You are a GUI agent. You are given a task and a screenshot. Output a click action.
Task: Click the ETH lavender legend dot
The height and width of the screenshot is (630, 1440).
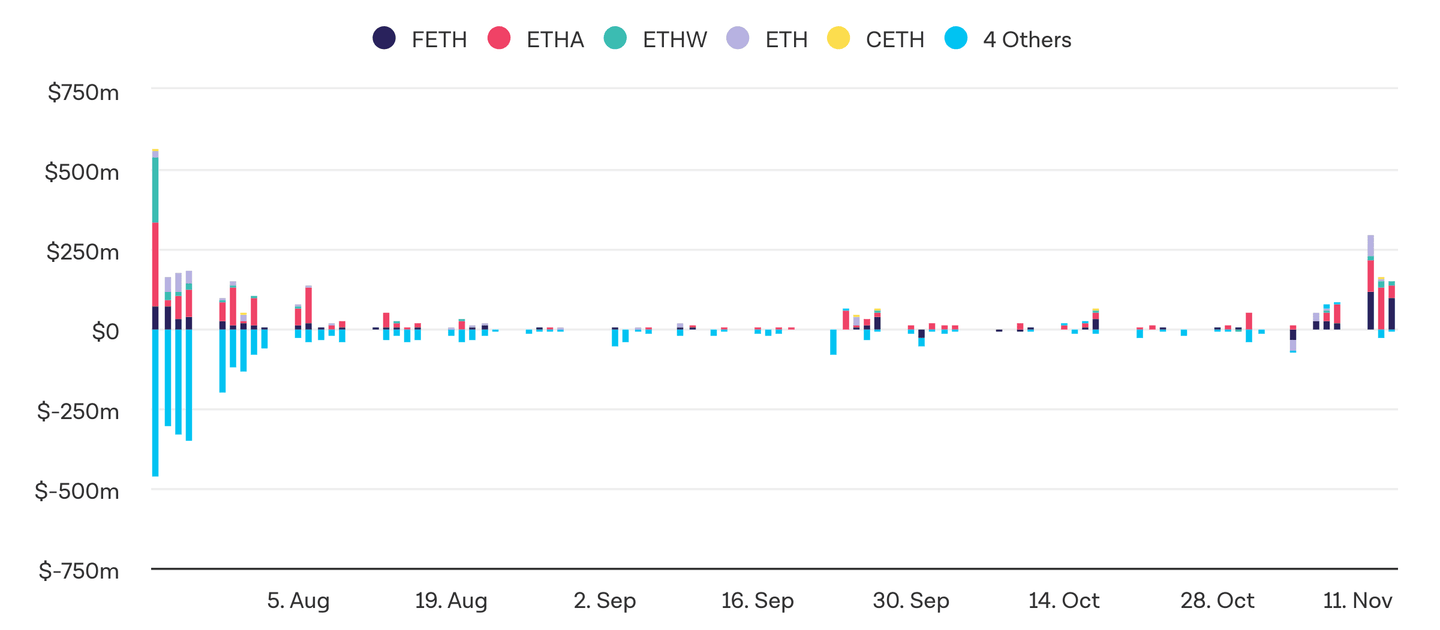(738, 39)
